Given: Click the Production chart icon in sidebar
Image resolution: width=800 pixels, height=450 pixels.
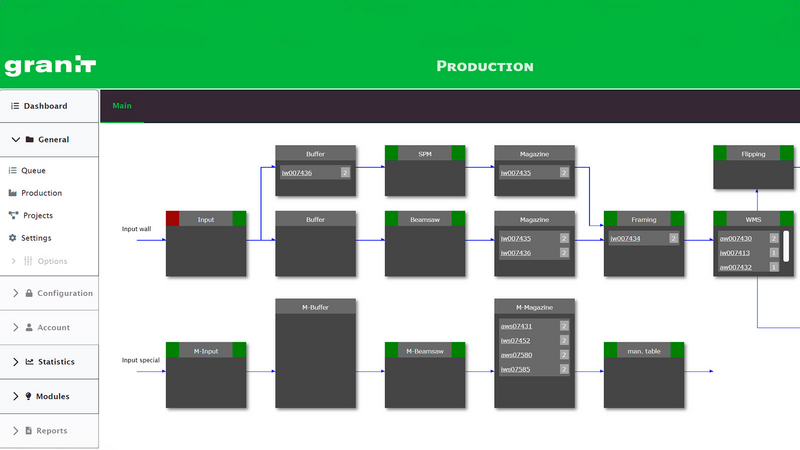Looking at the screenshot, I should tap(13, 193).
